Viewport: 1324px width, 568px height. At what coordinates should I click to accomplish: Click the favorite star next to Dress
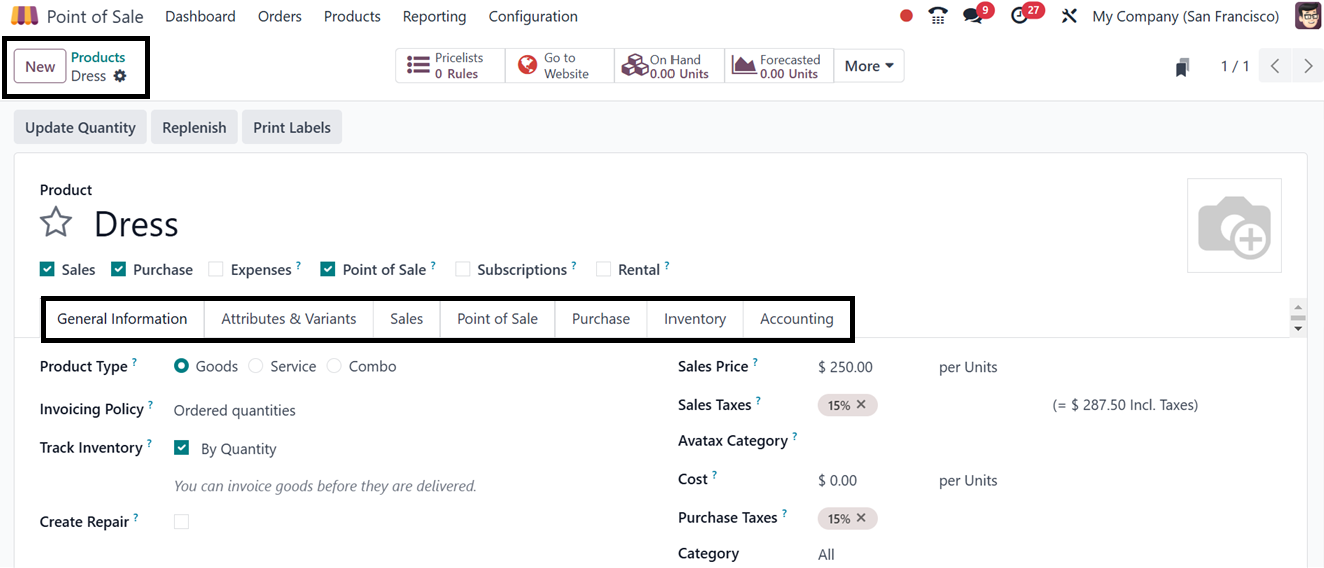[56, 222]
